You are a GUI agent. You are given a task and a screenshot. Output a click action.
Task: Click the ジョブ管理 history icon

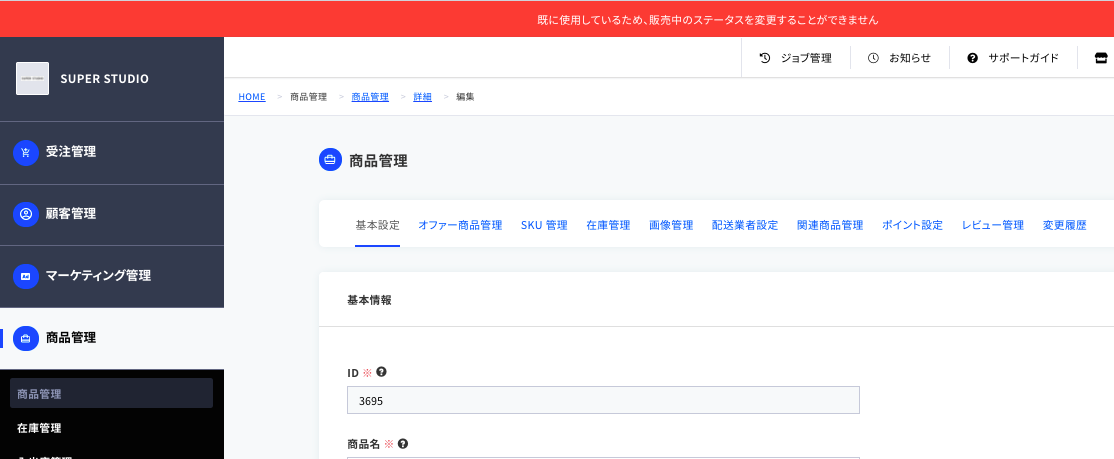(765, 58)
